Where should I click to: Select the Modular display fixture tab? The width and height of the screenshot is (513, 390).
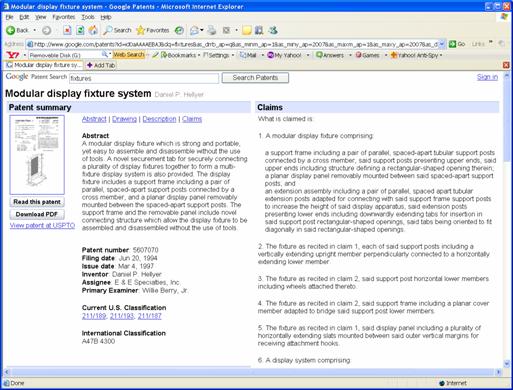coord(44,65)
